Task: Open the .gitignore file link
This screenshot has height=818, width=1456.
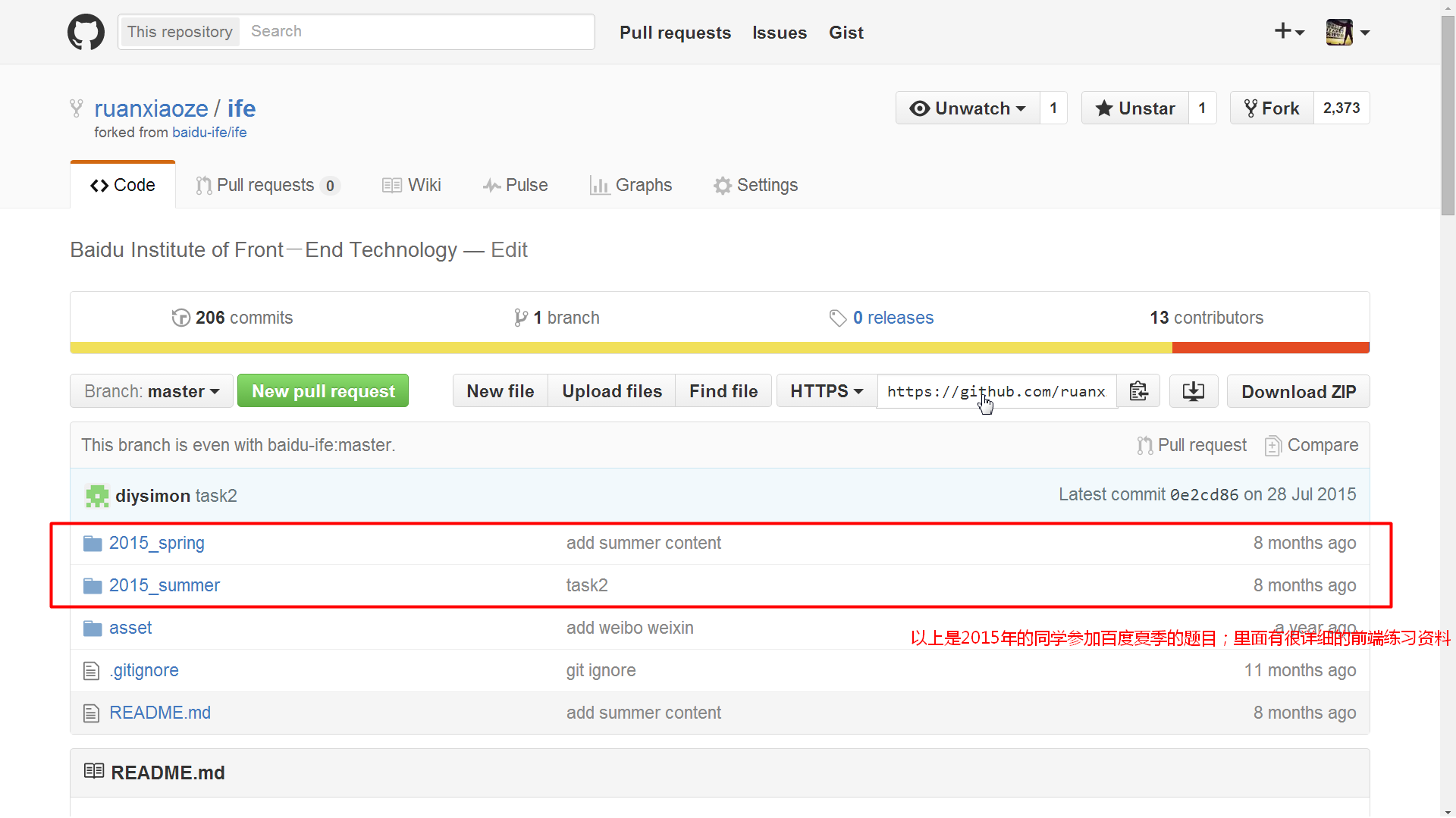Action: (x=144, y=671)
